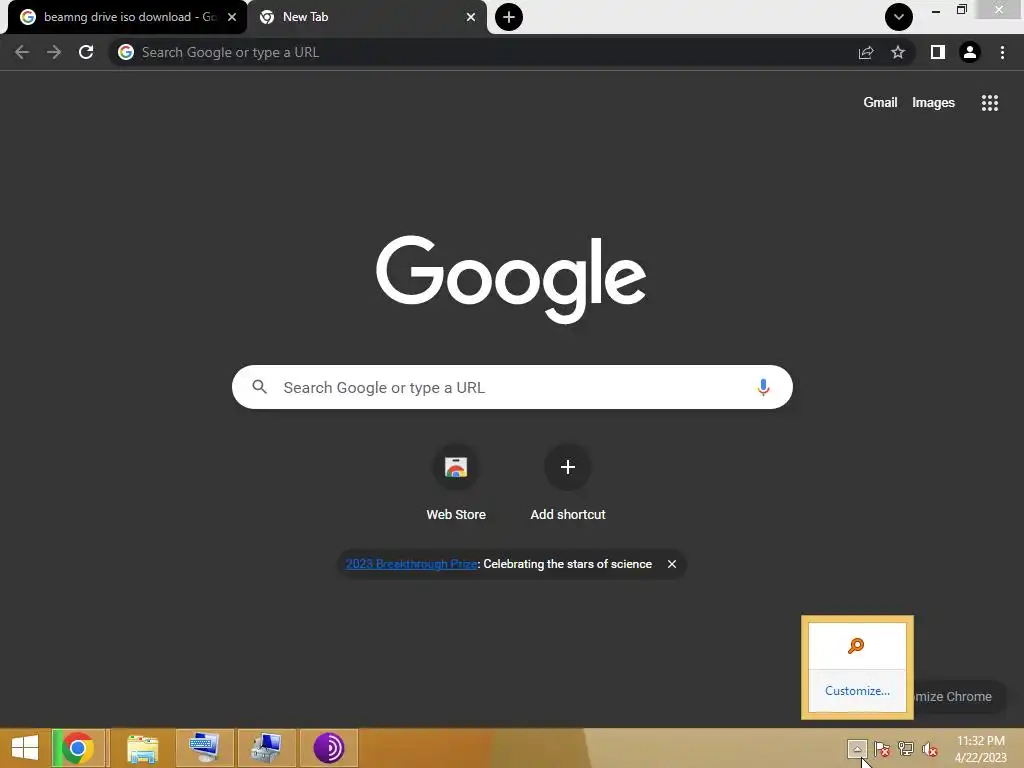1024x768 pixels.
Task: Open the Google apps grid
Action: click(x=989, y=103)
